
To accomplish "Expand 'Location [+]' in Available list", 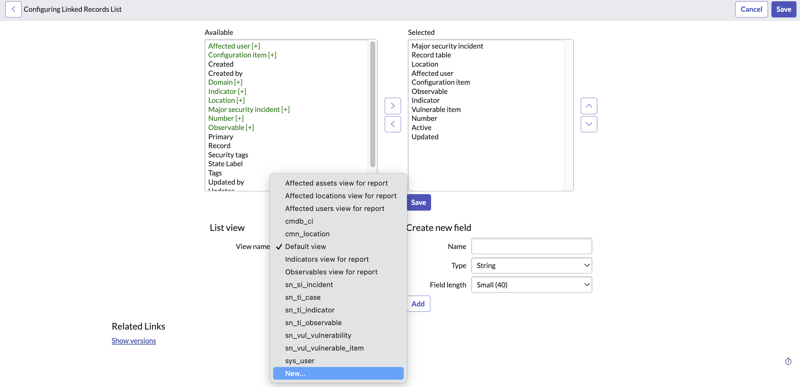I will pyautogui.click(x=227, y=100).
